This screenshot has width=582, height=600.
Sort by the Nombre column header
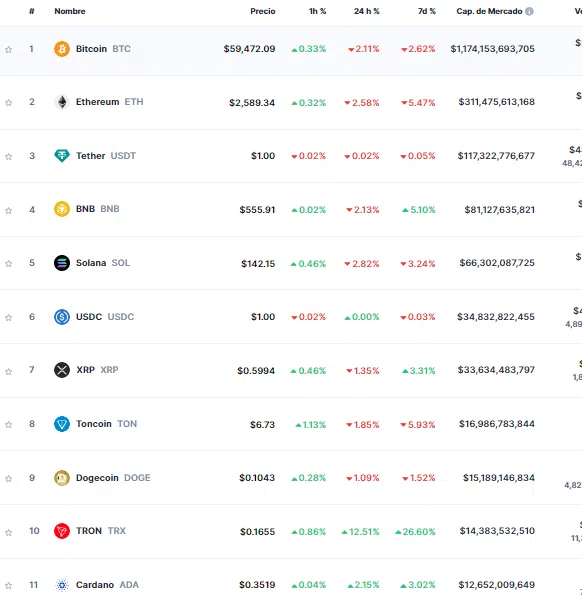click(x=70, y=11)
